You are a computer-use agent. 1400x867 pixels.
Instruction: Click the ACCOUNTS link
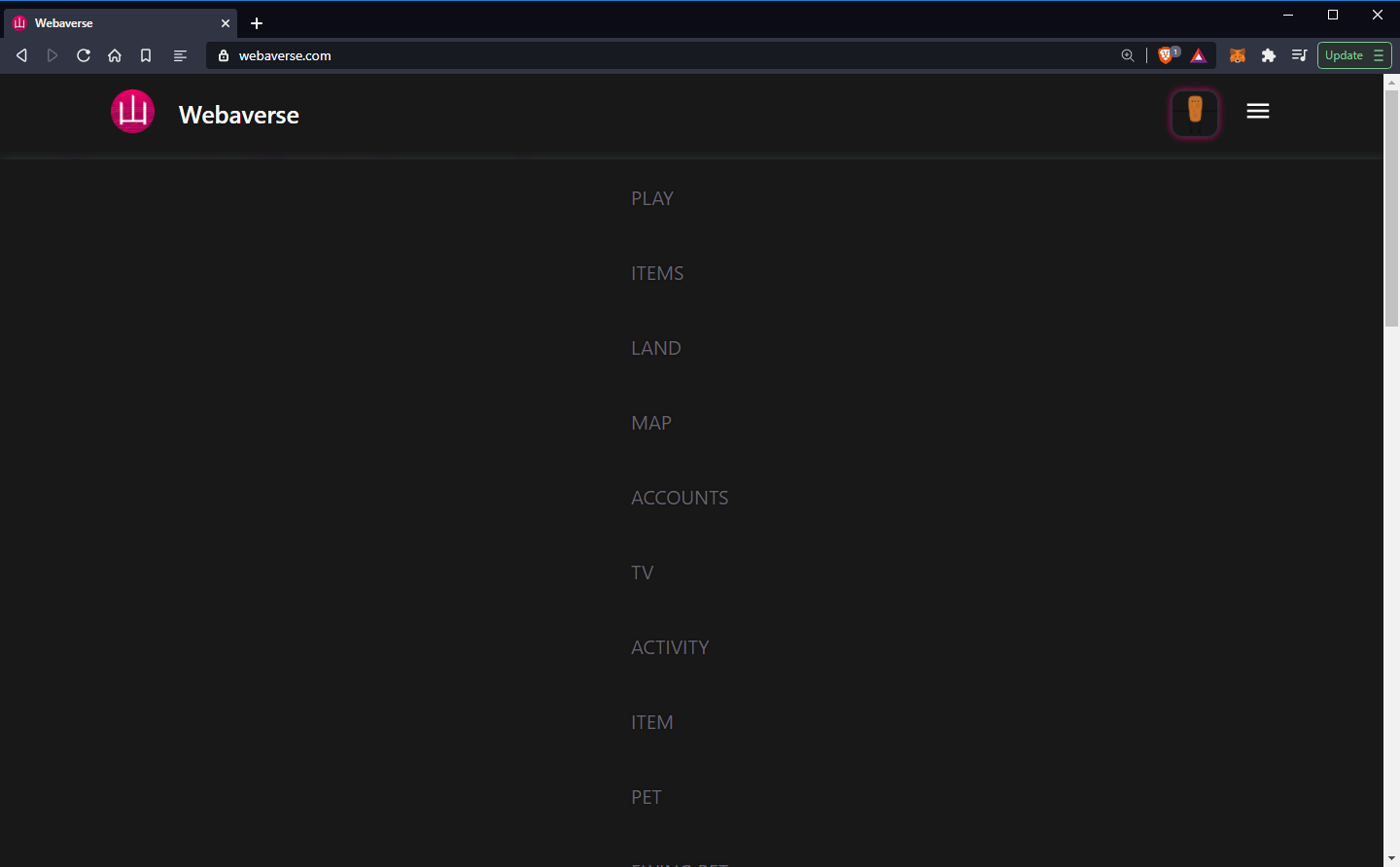(680, 497)
